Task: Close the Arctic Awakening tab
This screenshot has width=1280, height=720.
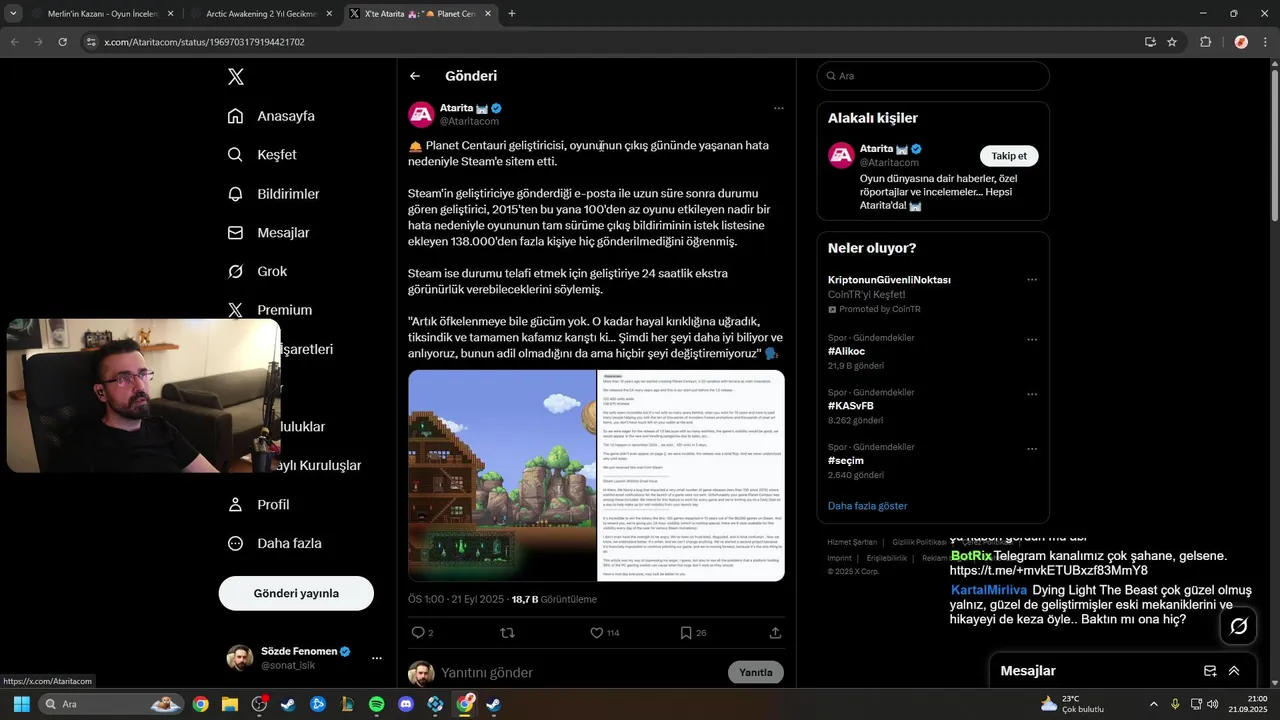Action: click(328, 14)
